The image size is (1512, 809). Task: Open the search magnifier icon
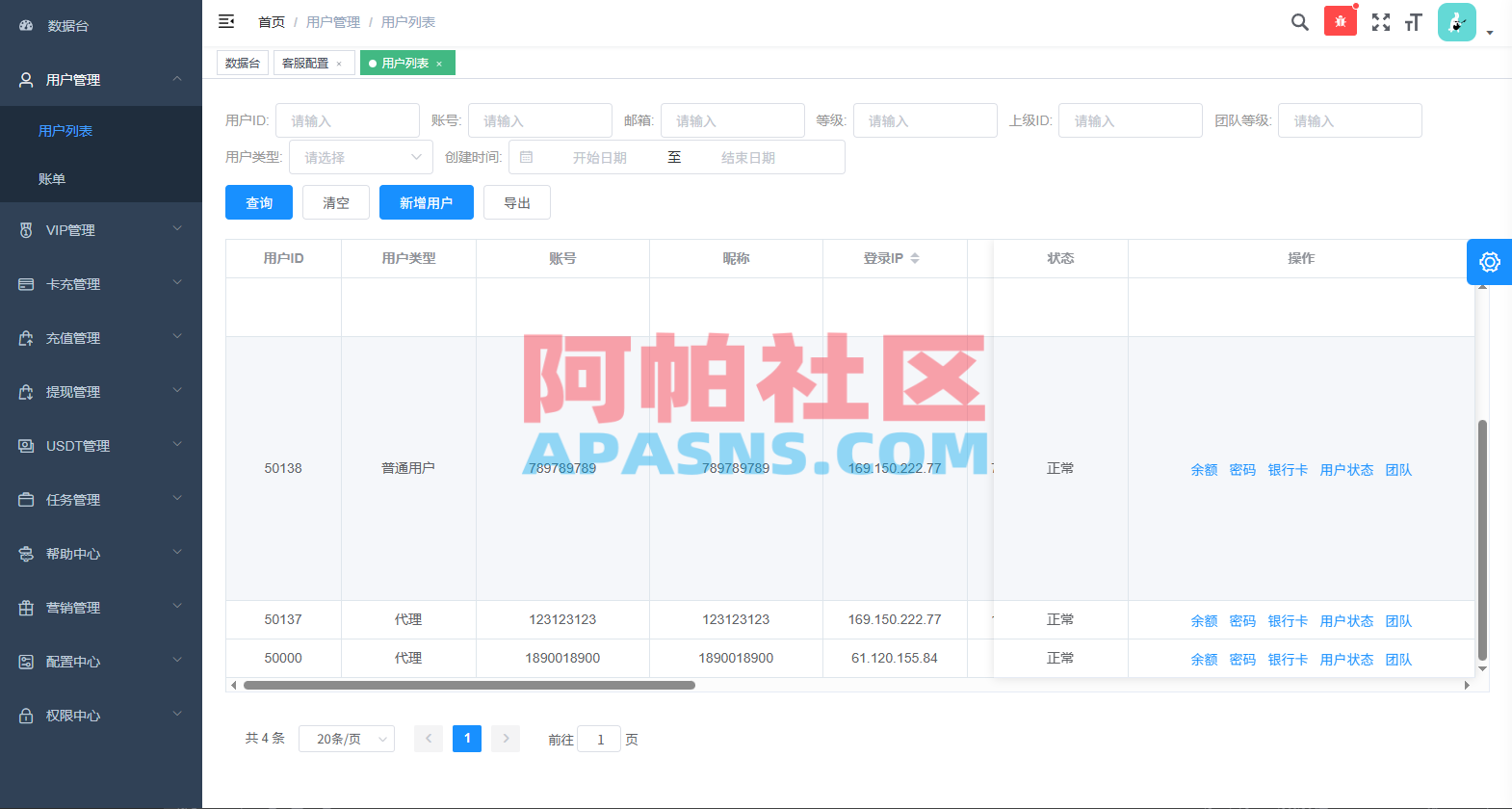click(x=1299, y=22)
